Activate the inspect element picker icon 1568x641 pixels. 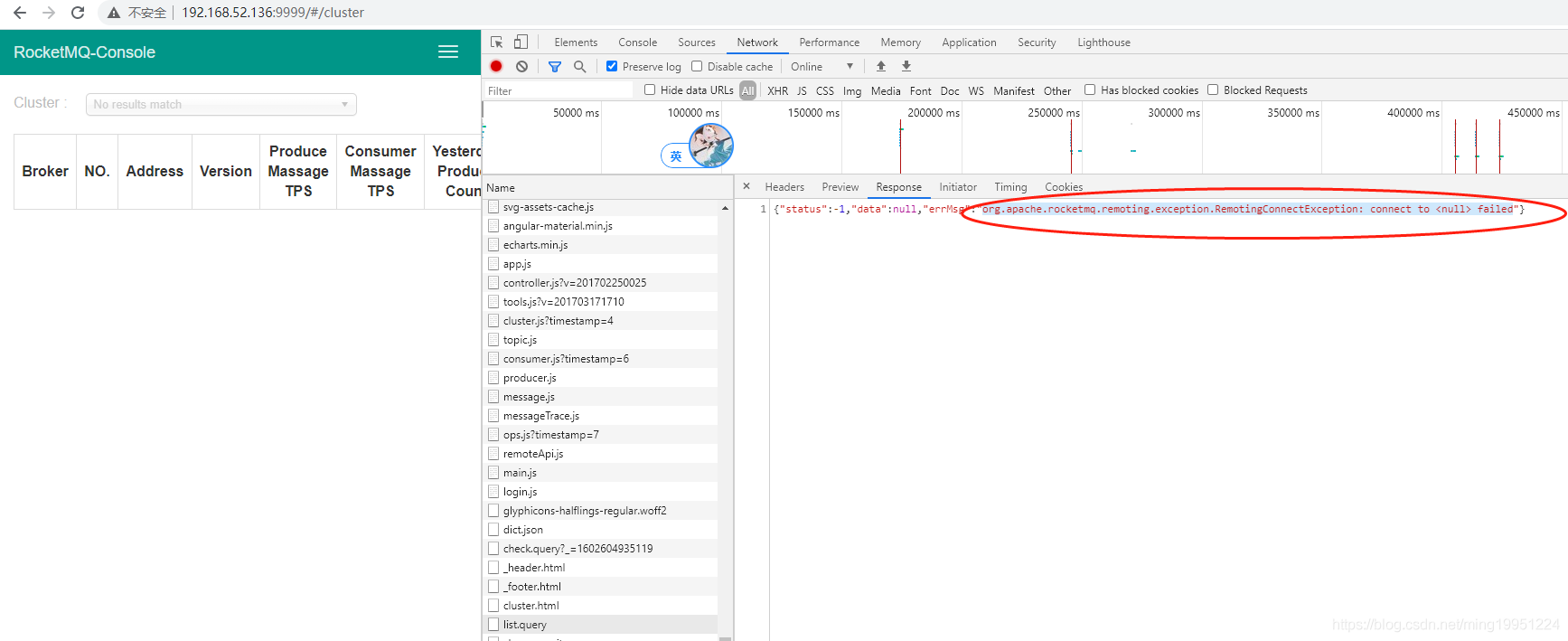(496, 42)
